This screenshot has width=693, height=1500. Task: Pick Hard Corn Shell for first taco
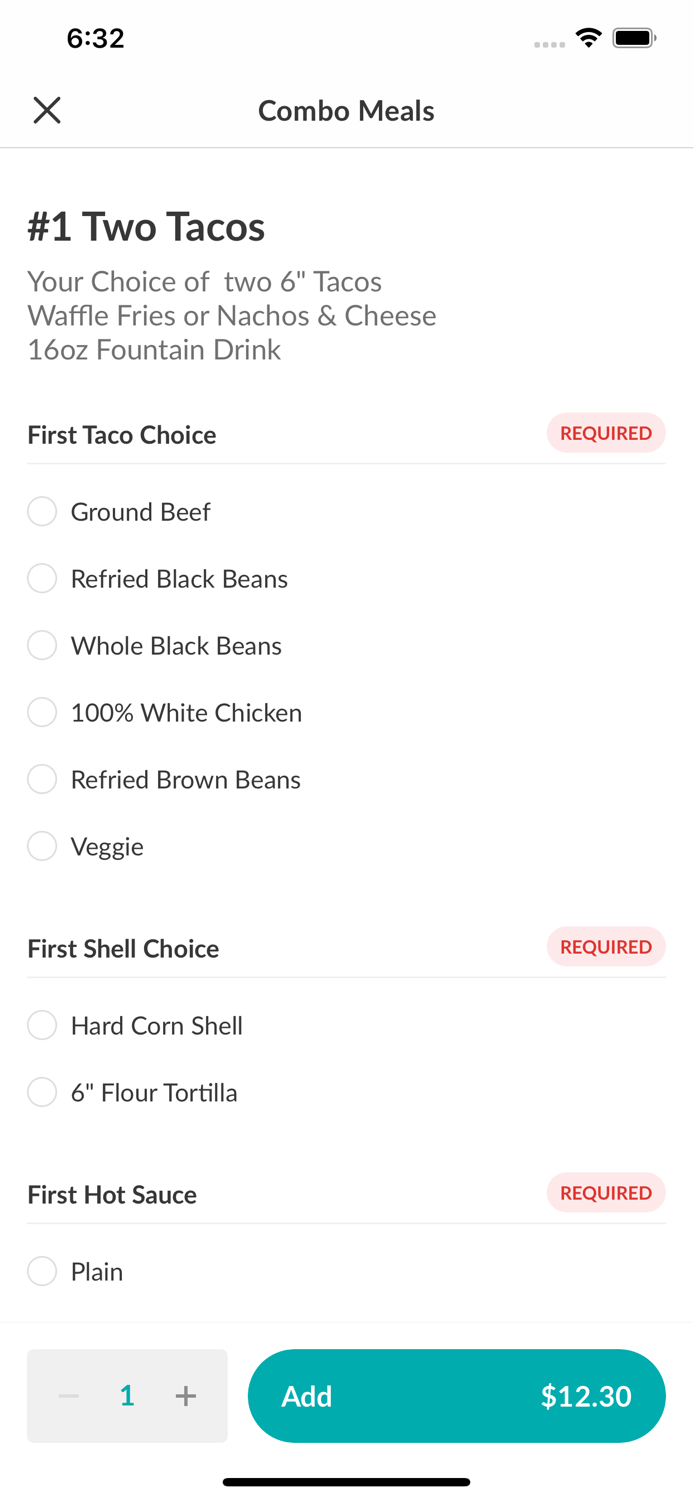coord(42,1026)
